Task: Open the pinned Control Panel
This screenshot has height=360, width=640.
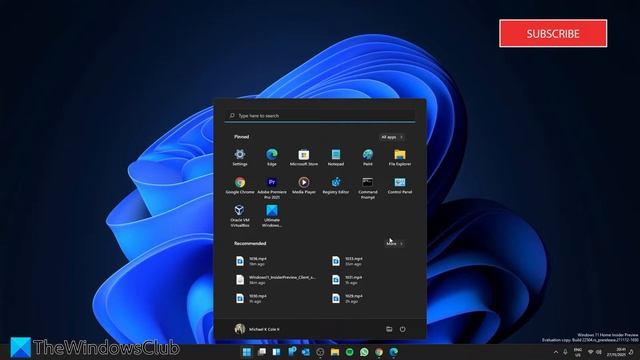Action: 400,185
